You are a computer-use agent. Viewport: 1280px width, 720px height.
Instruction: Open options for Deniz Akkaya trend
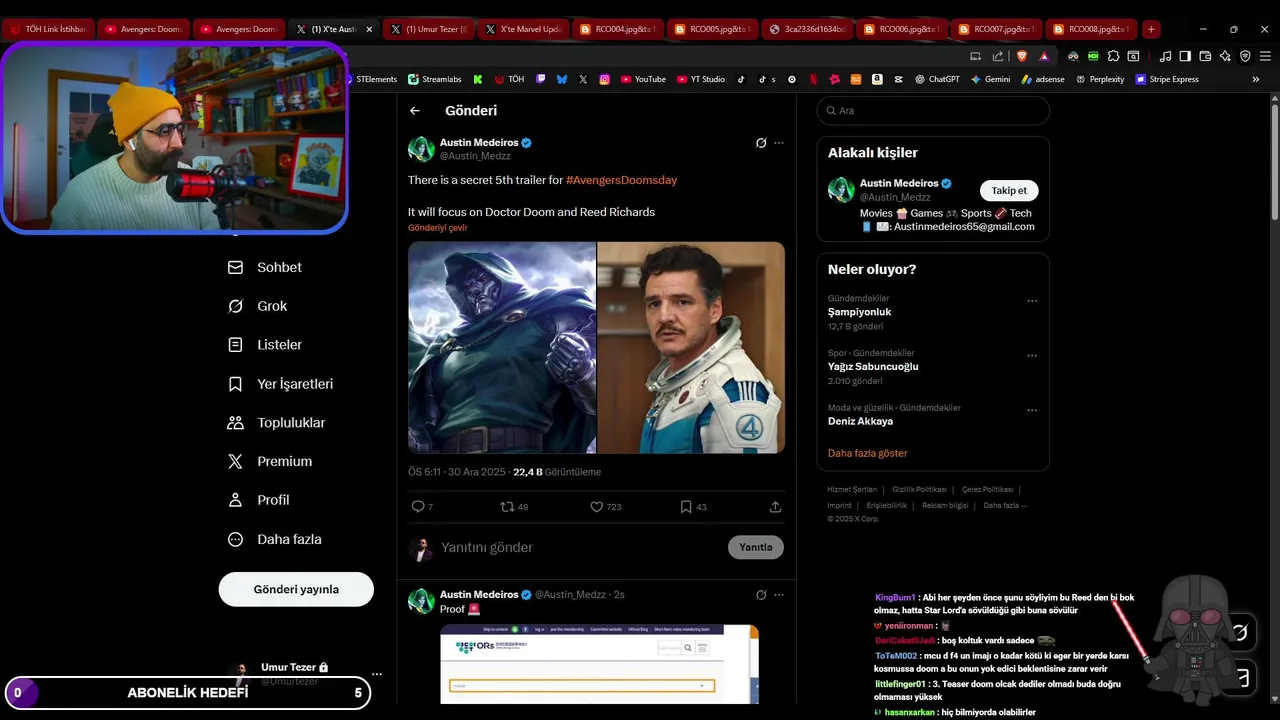pos(1032,410)
